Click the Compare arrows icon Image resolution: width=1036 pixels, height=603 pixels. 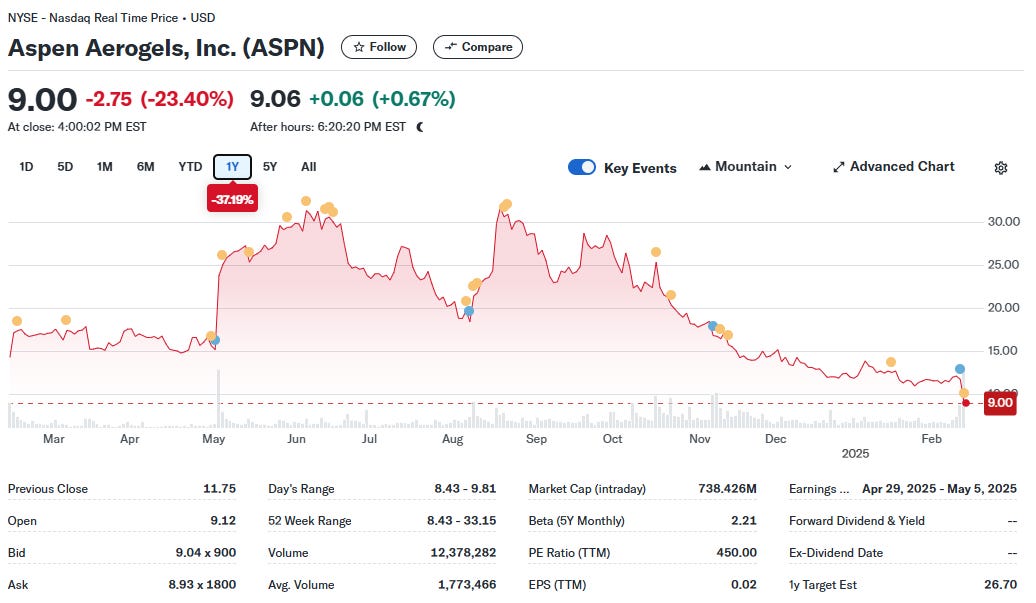(x=451, y=47)
